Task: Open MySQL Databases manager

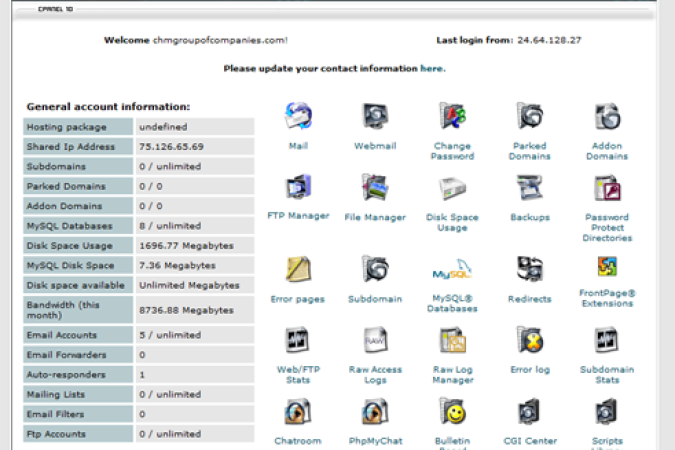Action: (x=452, y=272)
